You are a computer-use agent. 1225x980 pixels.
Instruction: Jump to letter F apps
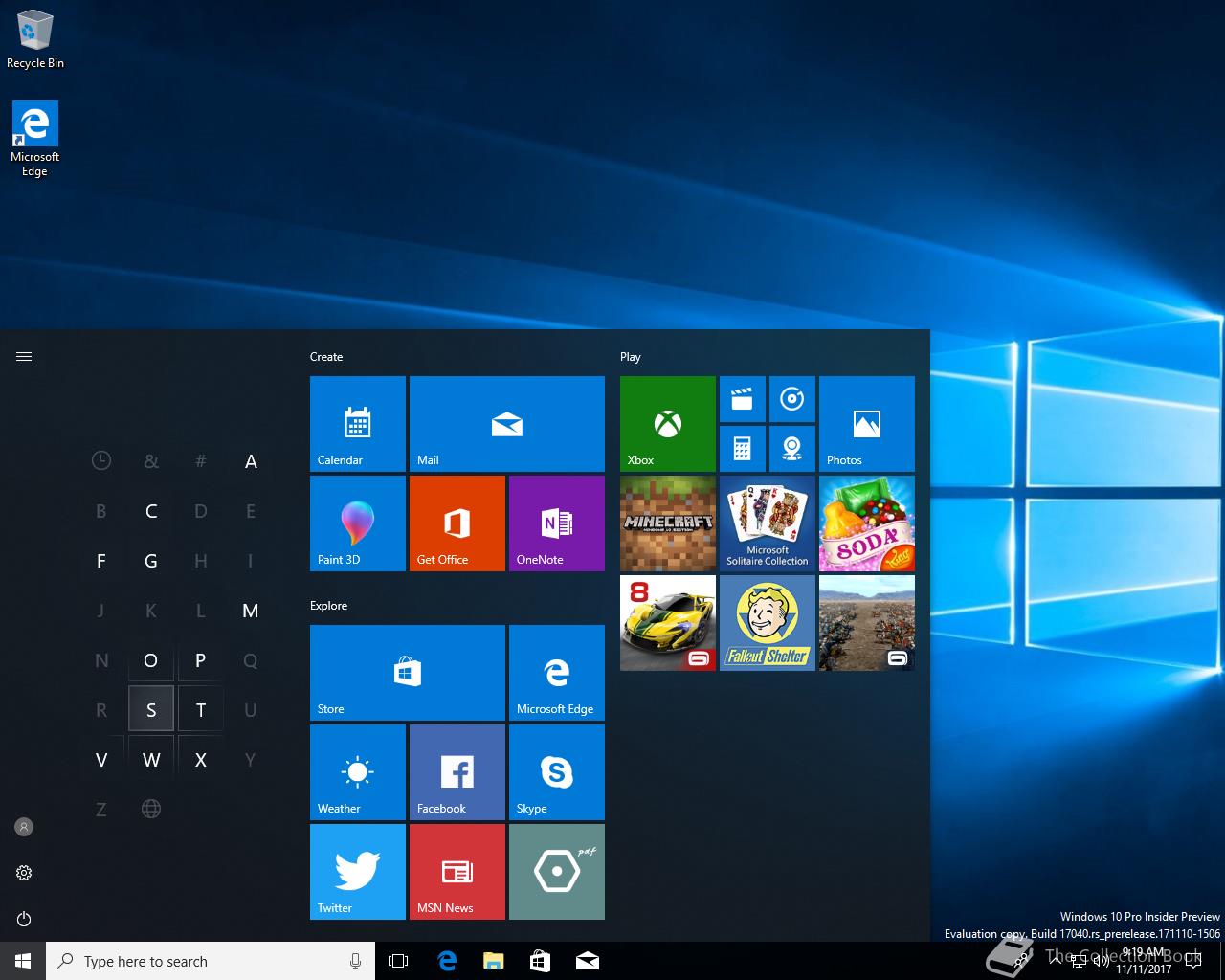(x=101, y=561)
